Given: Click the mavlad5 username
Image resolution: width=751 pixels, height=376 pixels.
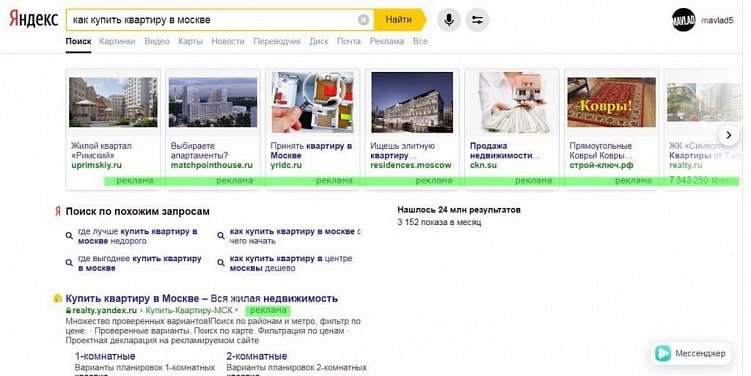Looking at the screenshot, I should click(x=717, y=20).
